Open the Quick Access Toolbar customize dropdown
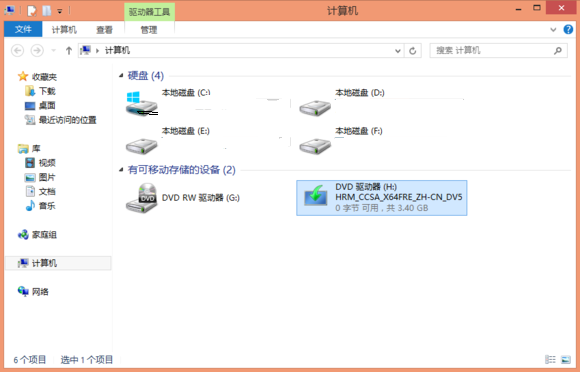580x372 pixels. 60,11
